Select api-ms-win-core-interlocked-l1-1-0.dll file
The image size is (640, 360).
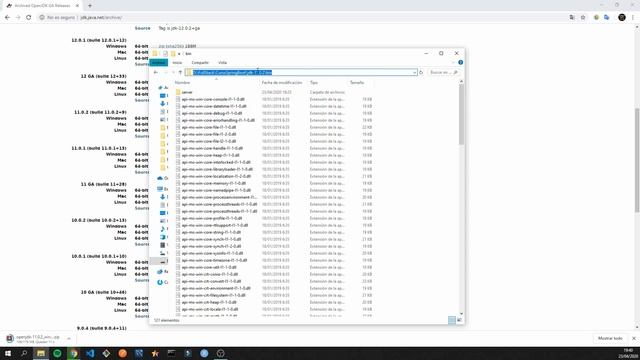pos(216,162)
